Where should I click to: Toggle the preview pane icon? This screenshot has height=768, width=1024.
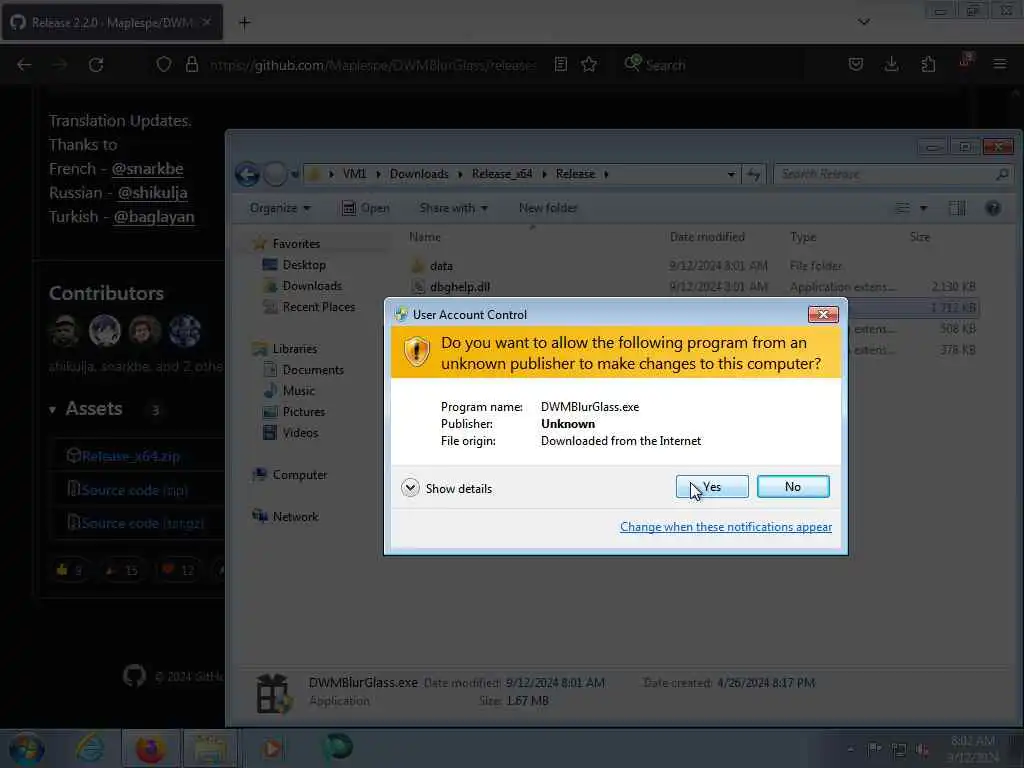click(957, 208)
